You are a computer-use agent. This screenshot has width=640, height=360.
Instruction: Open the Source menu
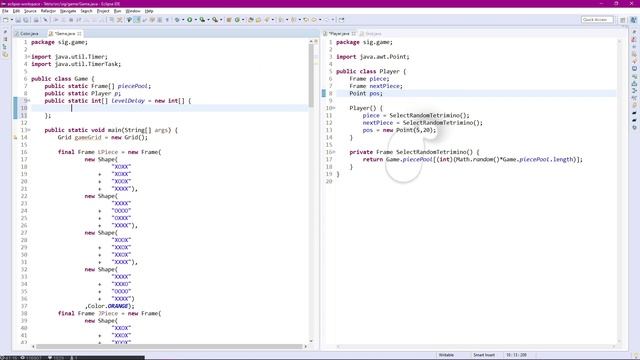(30, 11)
